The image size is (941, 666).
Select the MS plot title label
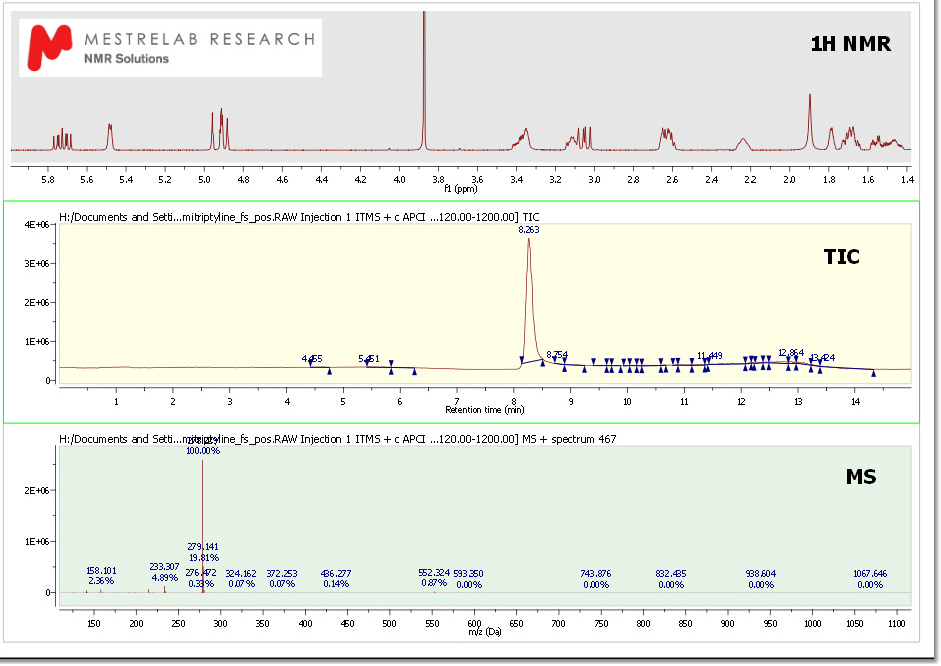(861, 477)
